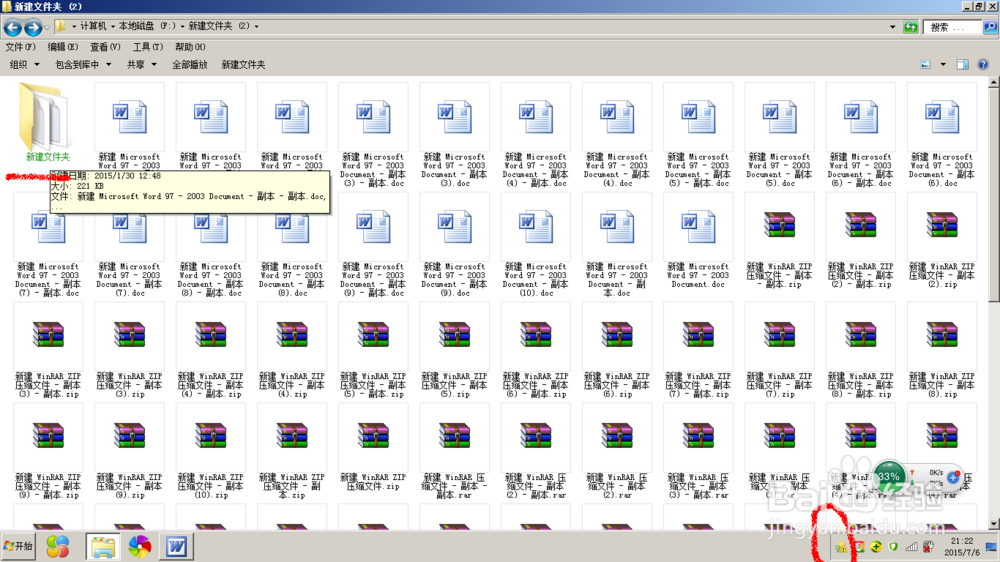Click the search magnifier icon
Viewport: 1000px width, 562px height.
(990, 27)
